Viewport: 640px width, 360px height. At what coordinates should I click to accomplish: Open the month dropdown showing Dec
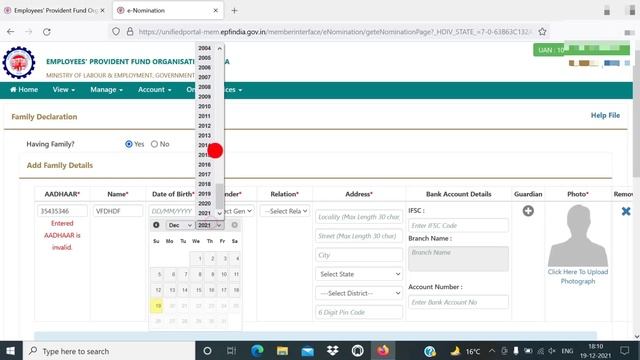click(180, 225)
